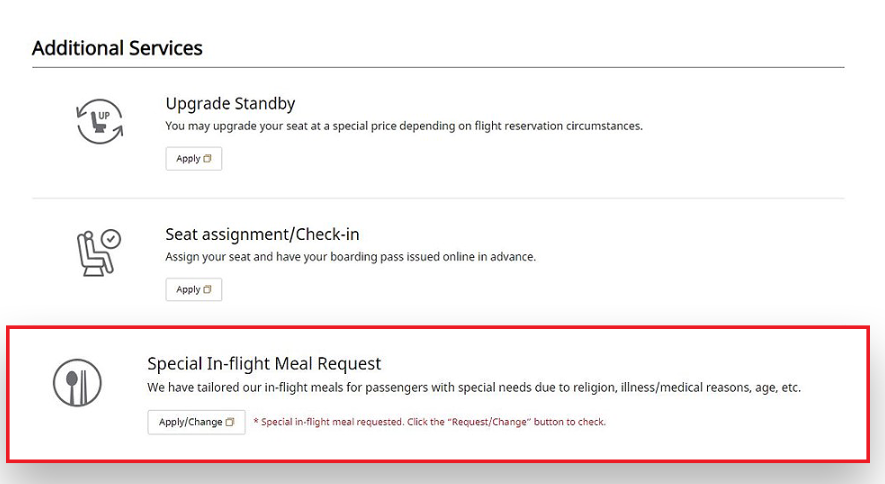Click the fork and spoon meal icon
This screenshot has height=484, width=885.
click(x=77, y=382)
